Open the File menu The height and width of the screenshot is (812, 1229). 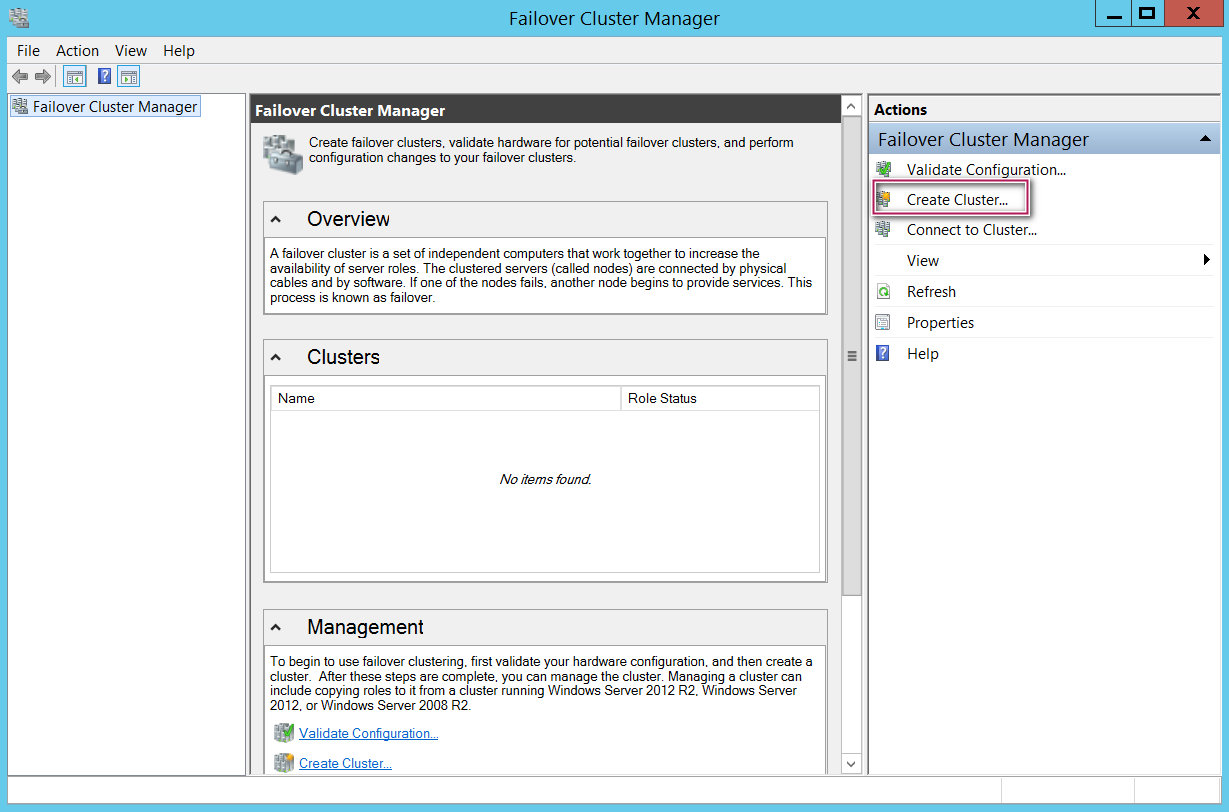[29, 50]
